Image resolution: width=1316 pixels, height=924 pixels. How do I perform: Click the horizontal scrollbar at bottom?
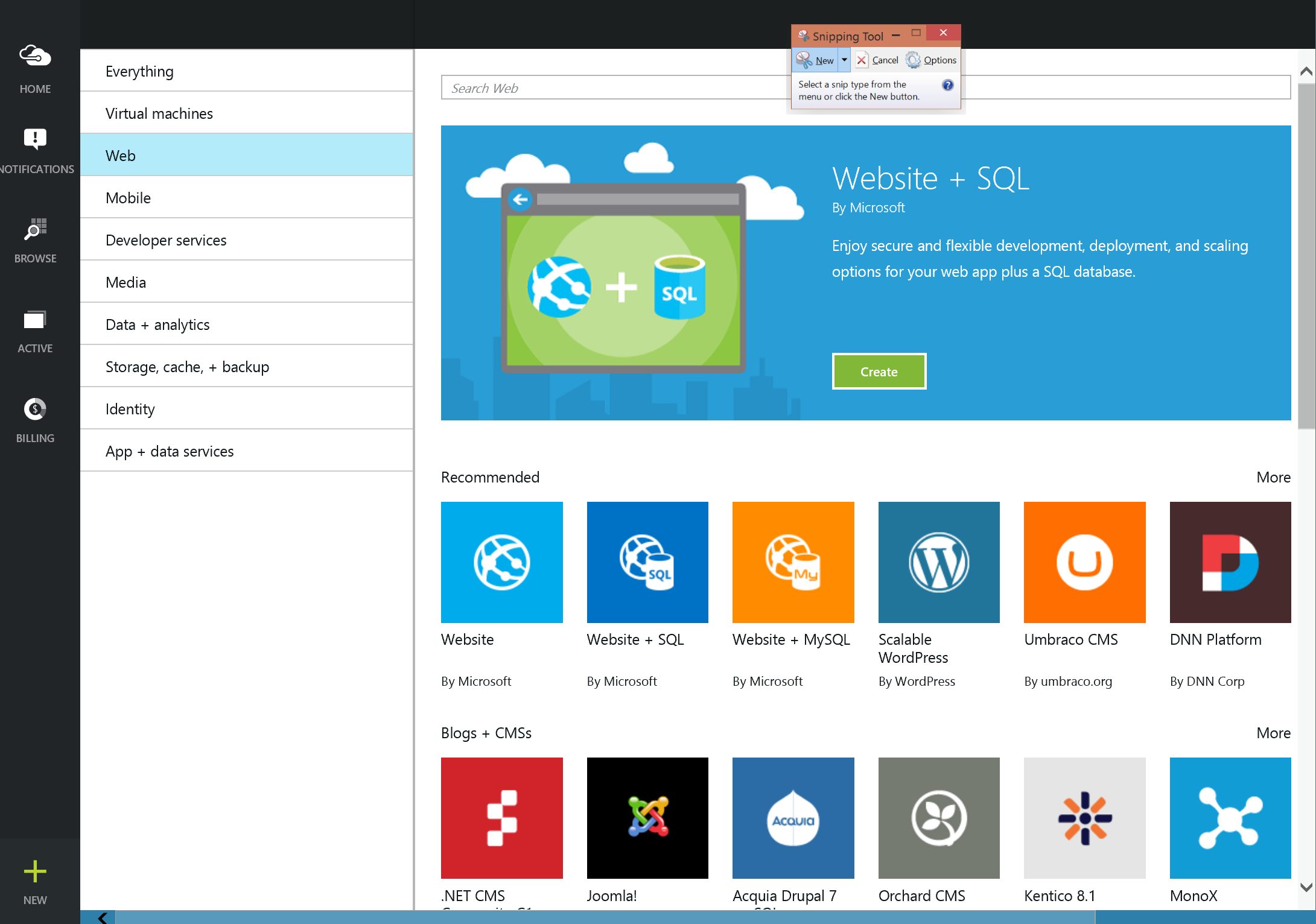pos(605,917)
